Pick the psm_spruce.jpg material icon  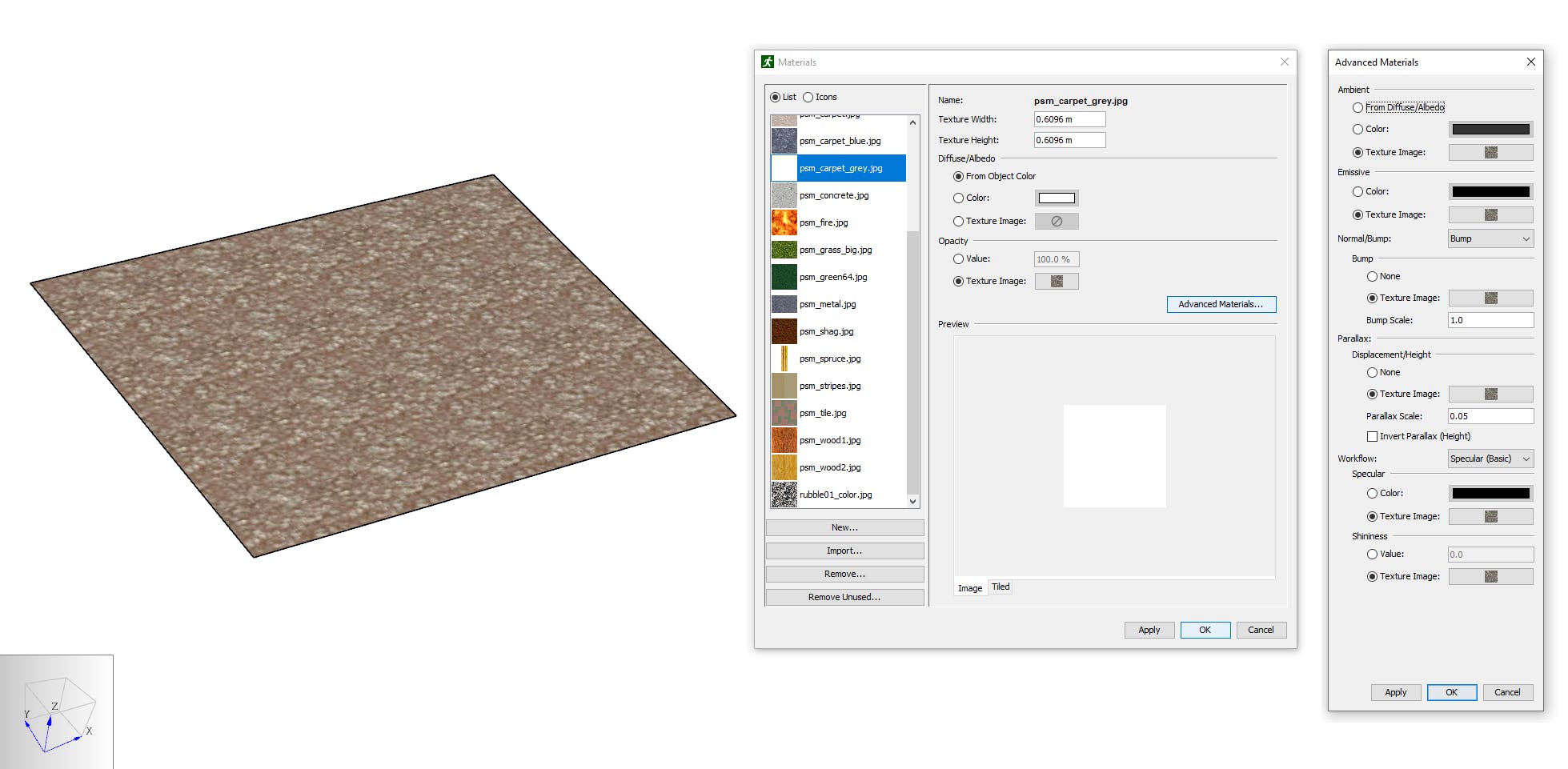pyautogui.click(x=784, y=358)
